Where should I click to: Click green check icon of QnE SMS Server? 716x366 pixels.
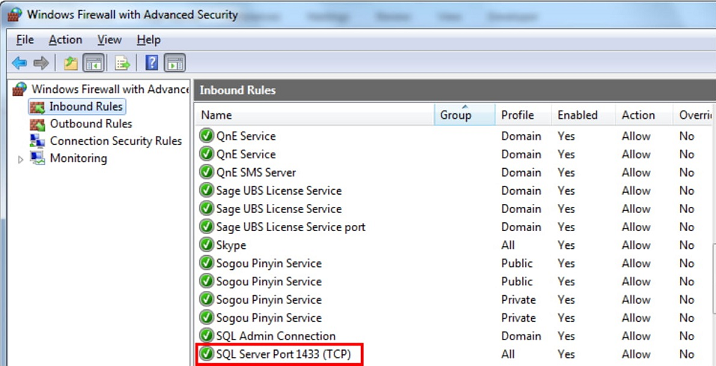(206, 173)
